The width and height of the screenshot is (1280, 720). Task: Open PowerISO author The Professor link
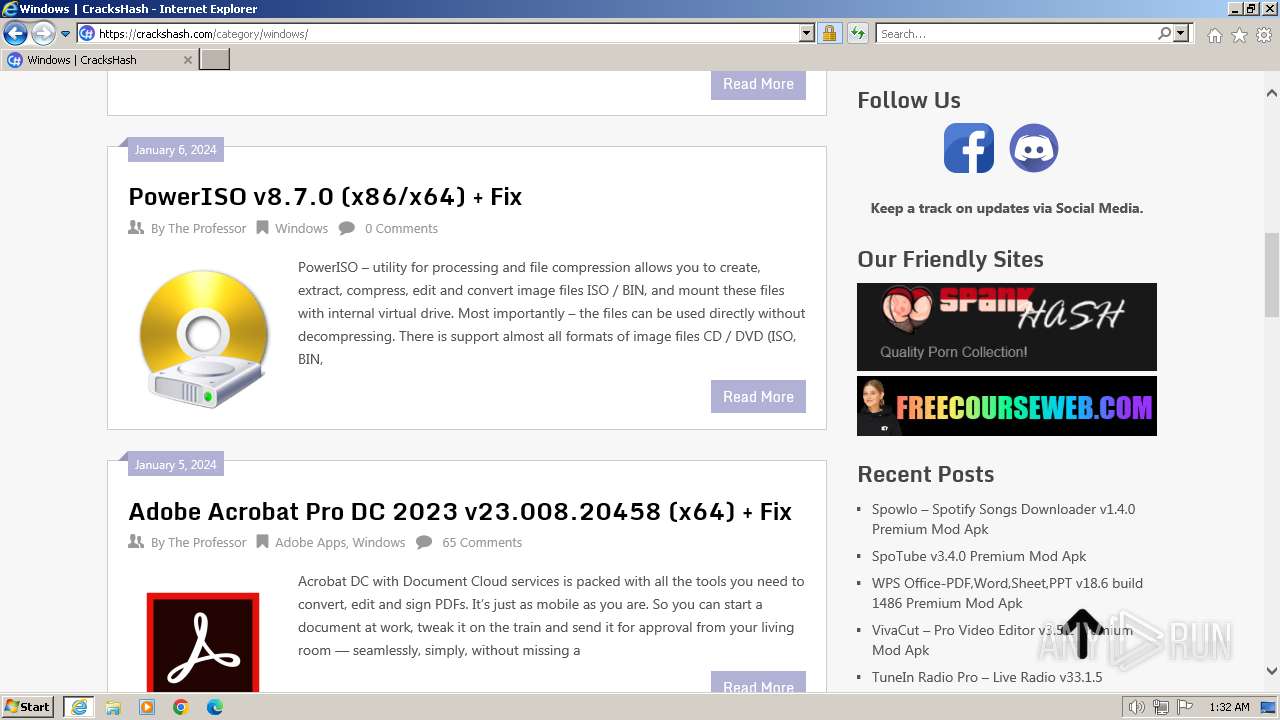pyautogui.click(x=207, y=228)
